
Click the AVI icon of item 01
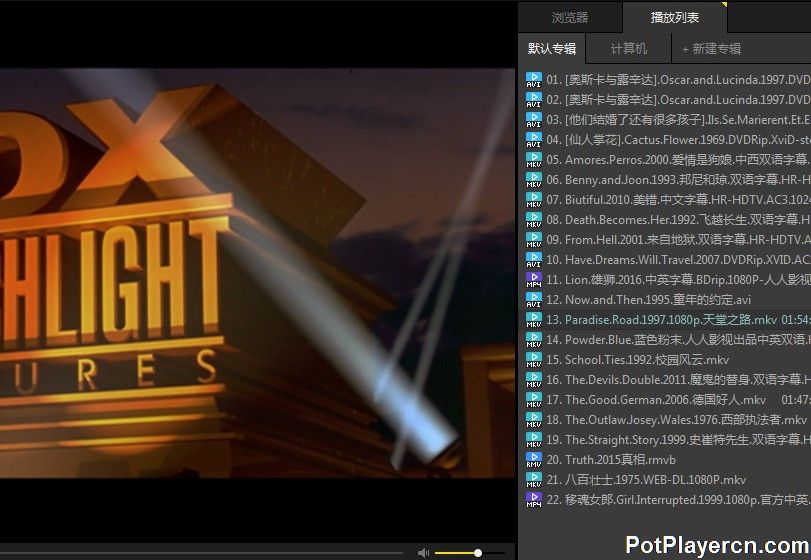534,80
